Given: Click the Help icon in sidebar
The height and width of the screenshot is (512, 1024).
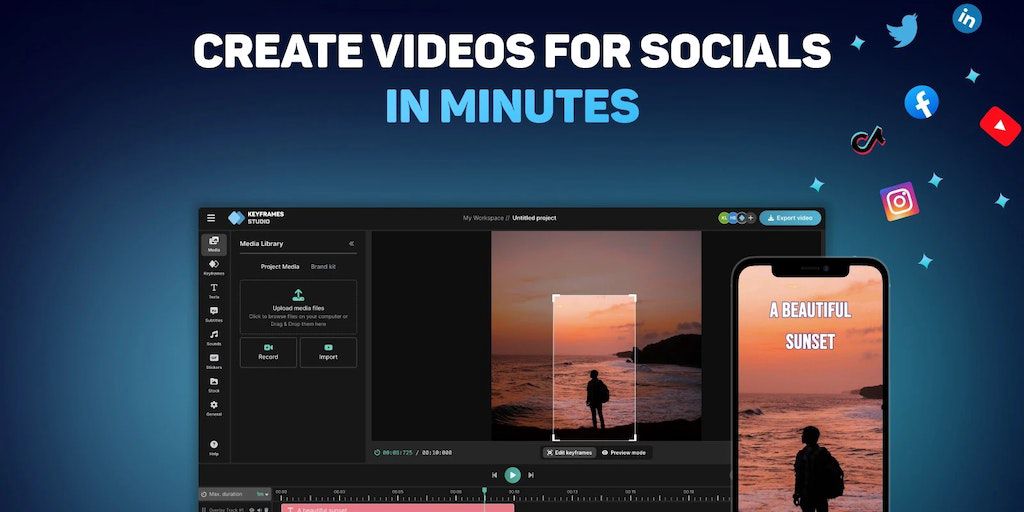Looking at the screenshot, I should (x=214, y=447).
